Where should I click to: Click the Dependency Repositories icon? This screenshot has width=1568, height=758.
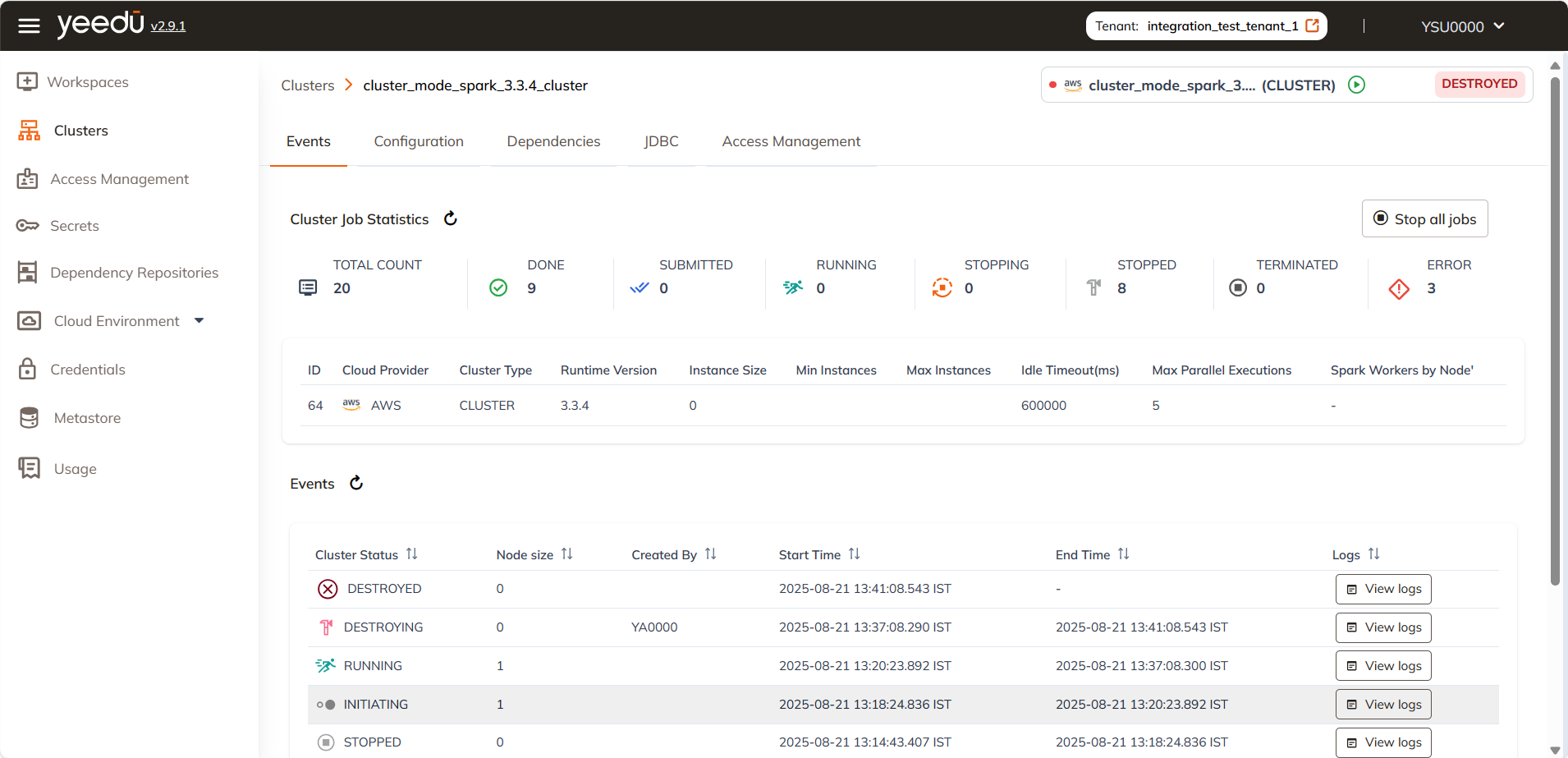(29, 272)
